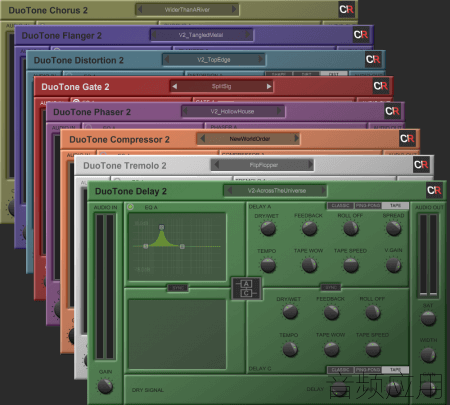This screenshot has height=405, width=450.
Task: Go to previous preset in DuoTone Phaser 2
Action: pyautogui.click(x=185, y=111)
